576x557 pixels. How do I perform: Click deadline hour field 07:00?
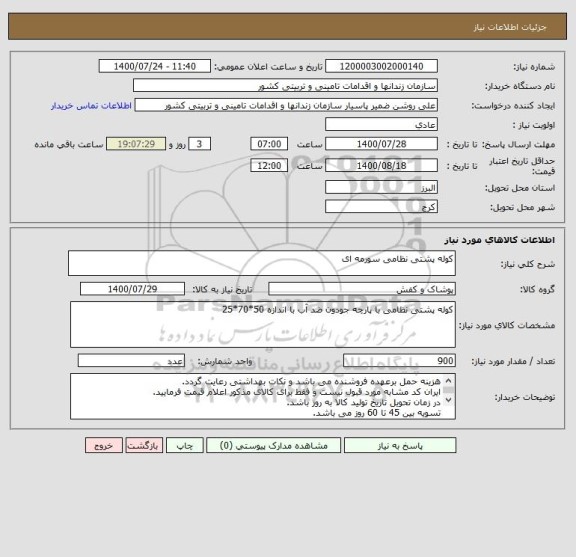pos(269,144)
